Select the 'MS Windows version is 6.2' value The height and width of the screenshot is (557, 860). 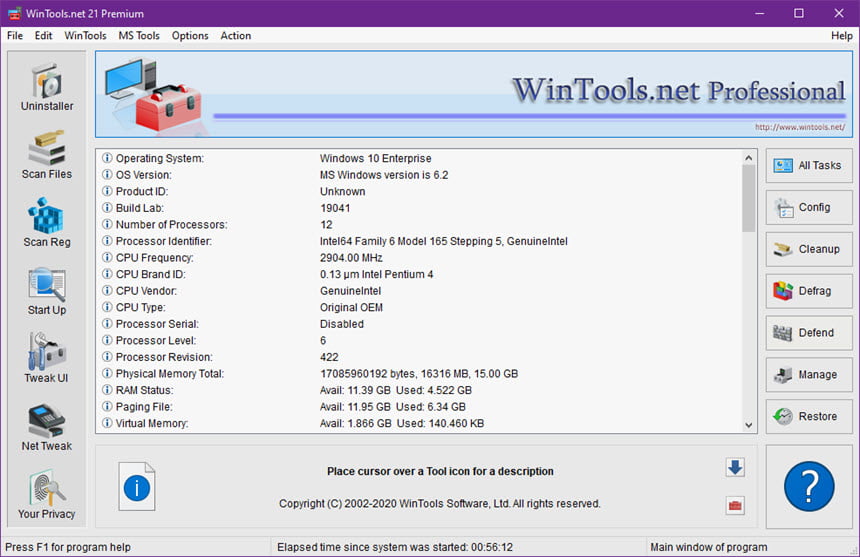(384, 174)
